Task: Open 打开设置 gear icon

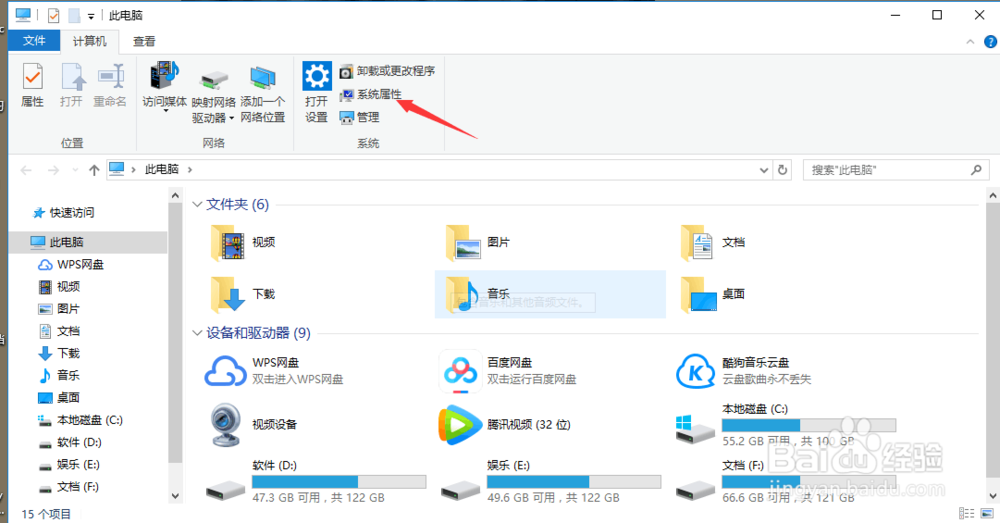Action: tap(317, 75)
